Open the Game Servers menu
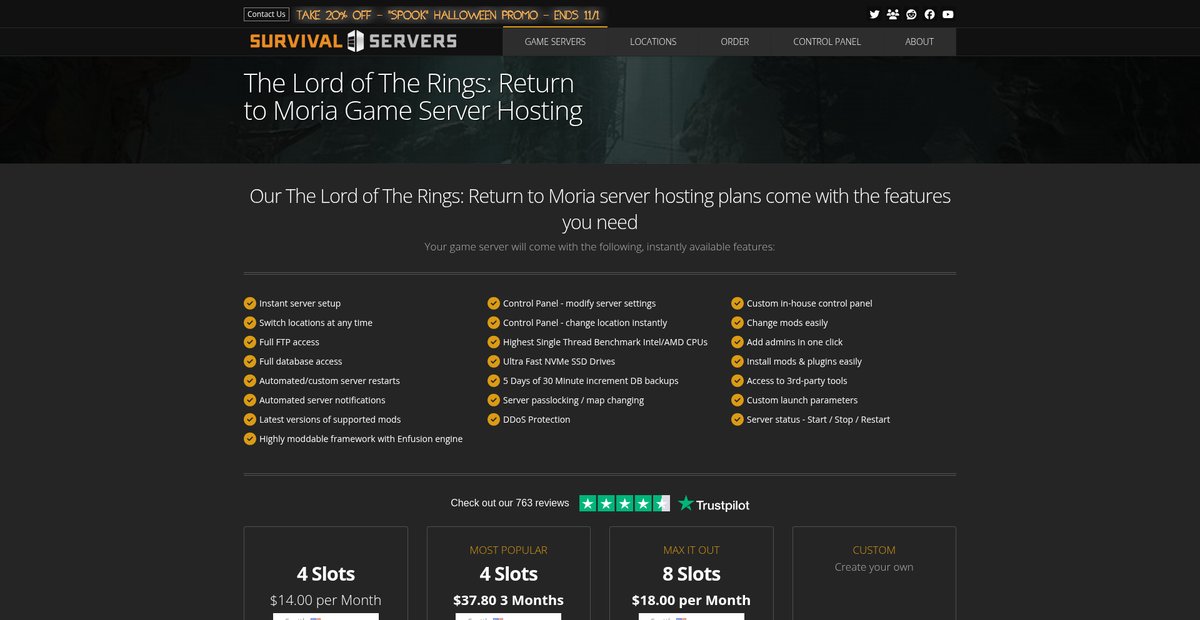1200x620 pixels. pyautogui.click(x=555, y=42)
